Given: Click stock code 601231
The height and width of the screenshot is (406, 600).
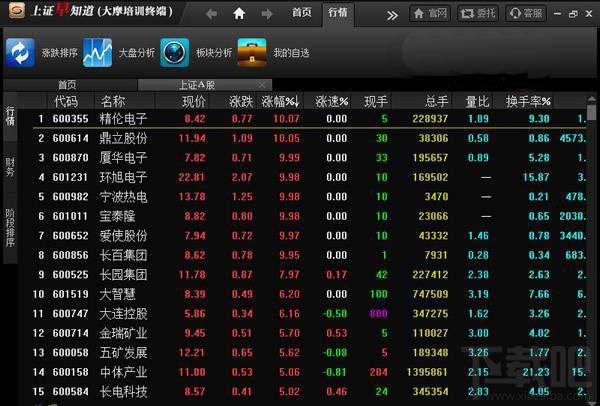Looking at the screenshot, I should click(x=70, y=177).
